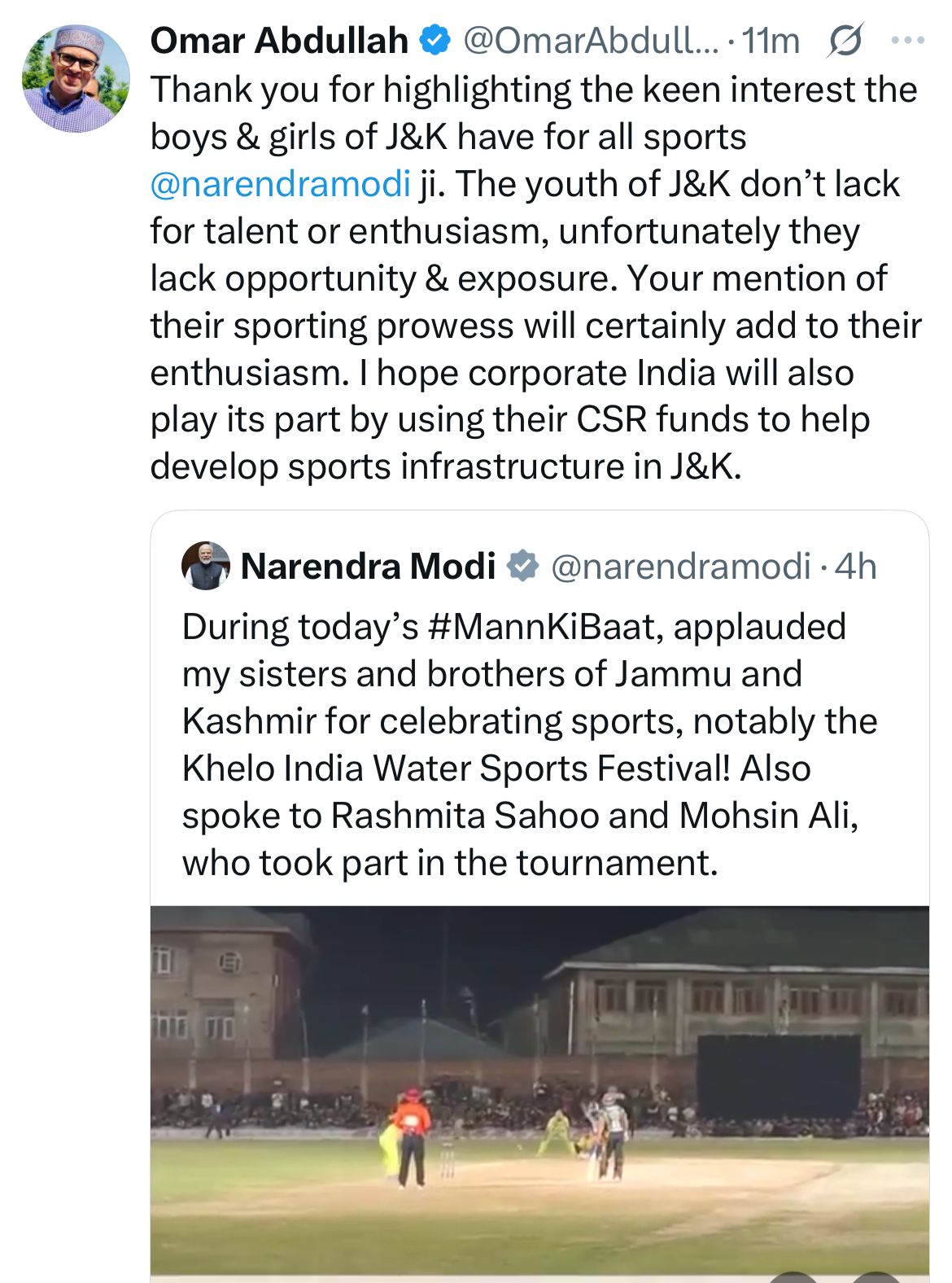Image resolution: width=952 pixels, height=1283 pixels.
Task: Click the 11m timestamp of the post
Action: [771, 41]
